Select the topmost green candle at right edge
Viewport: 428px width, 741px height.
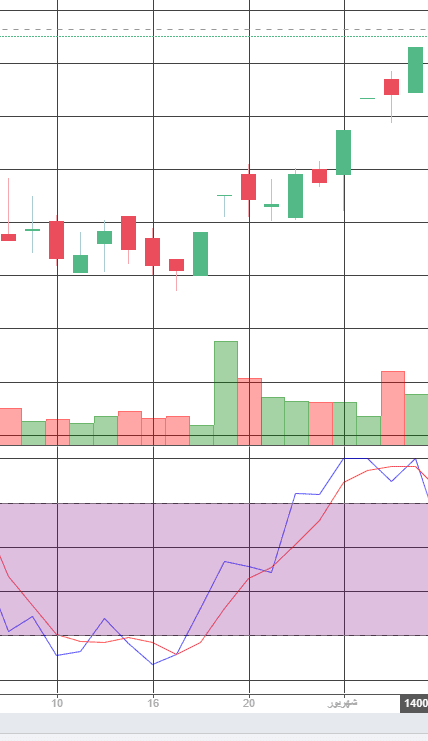pyautogui.click(x=415, y=70)
